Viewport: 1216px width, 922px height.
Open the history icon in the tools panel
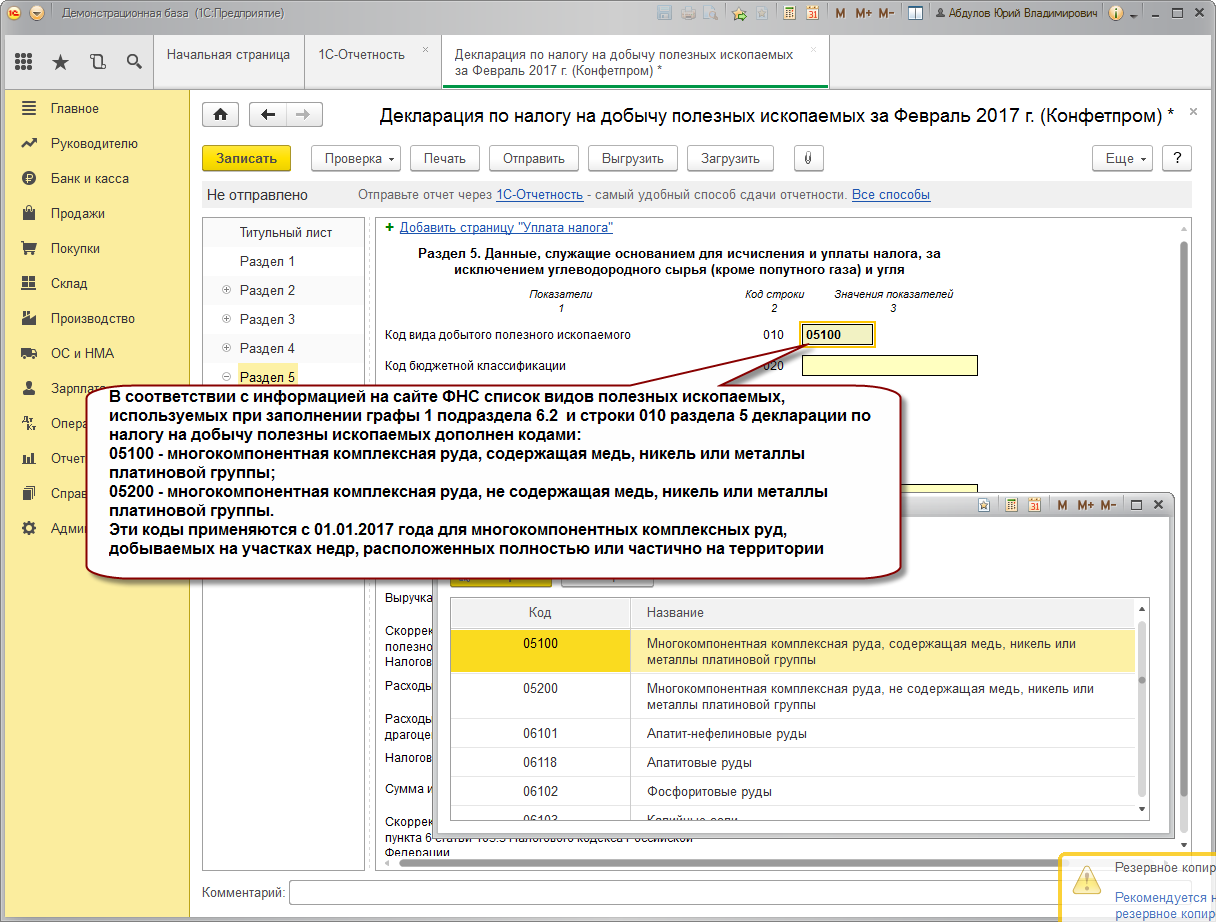pos(97,62)
